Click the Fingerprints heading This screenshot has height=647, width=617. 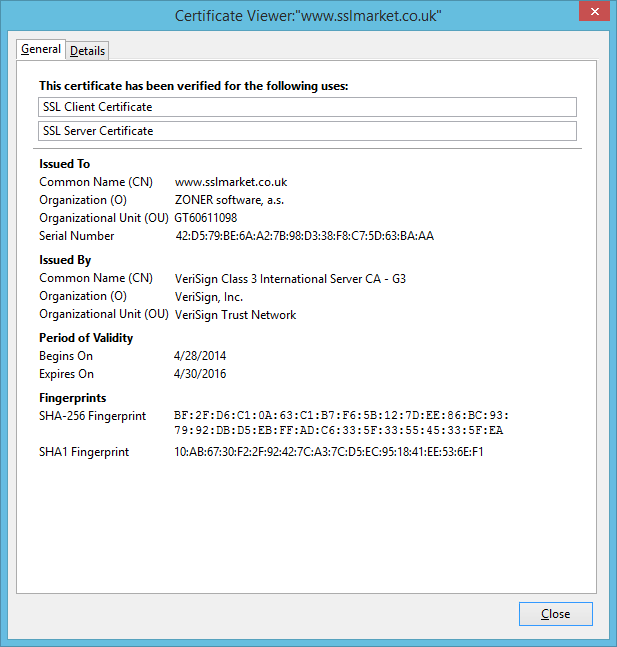(73, 398)
